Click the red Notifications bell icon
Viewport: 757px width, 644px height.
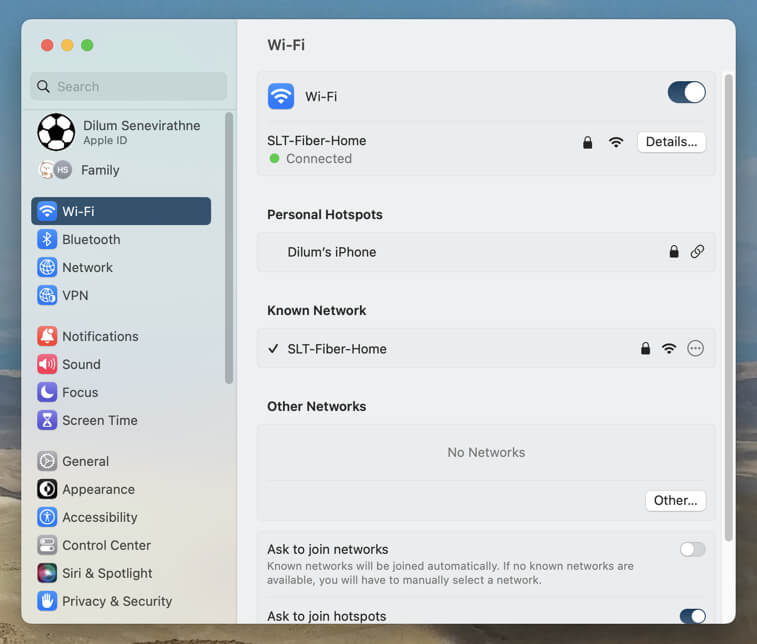(x=47, y=336)
